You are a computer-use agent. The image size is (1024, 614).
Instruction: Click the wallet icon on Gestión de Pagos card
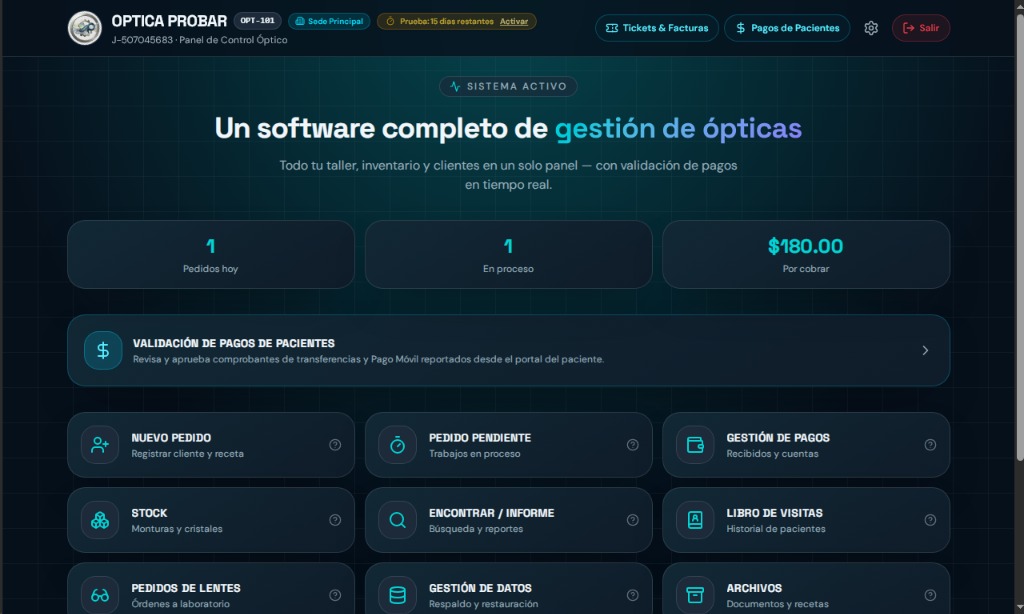[695, 445]
